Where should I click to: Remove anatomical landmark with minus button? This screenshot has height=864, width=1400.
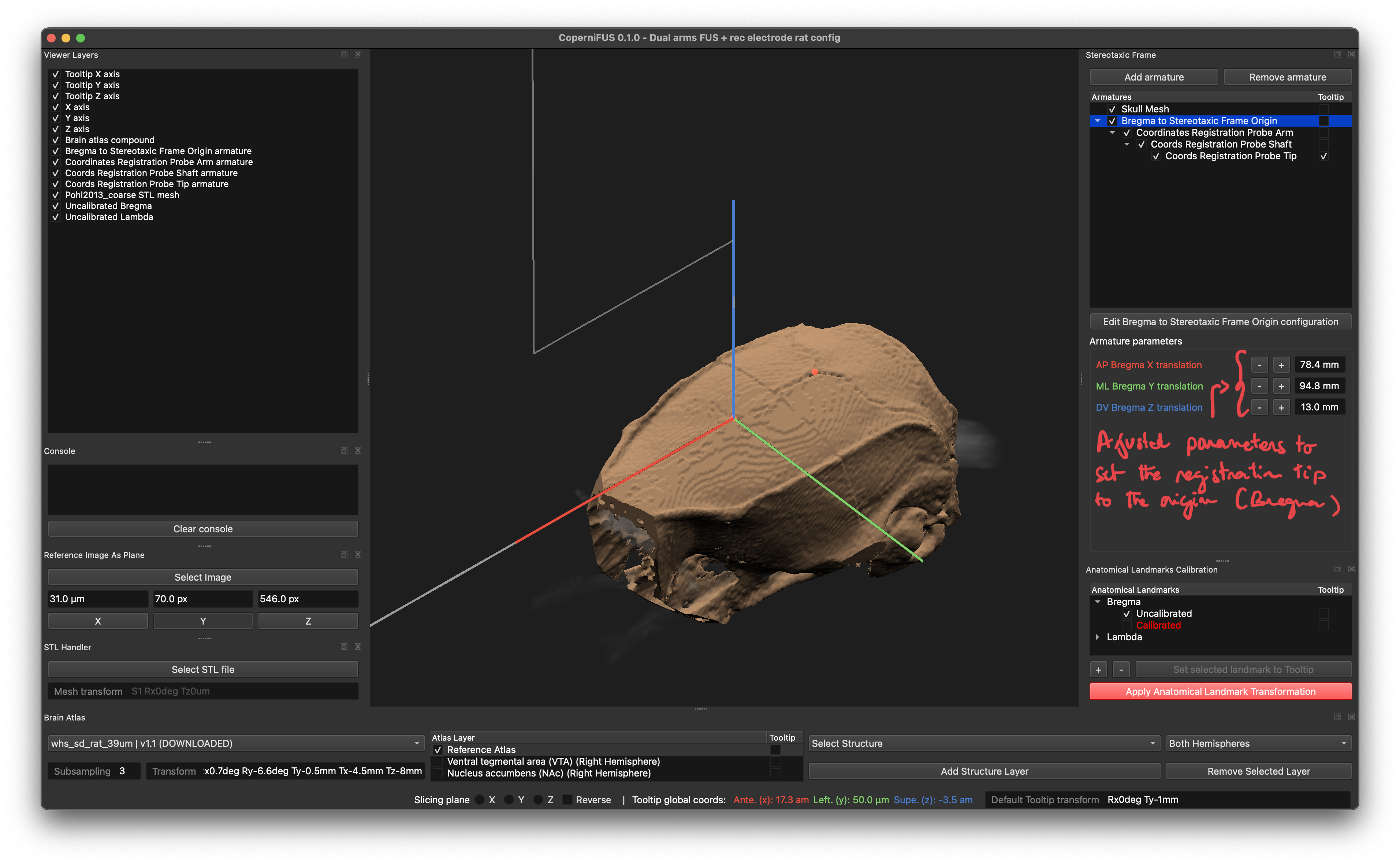click(x=1121, y=669)
